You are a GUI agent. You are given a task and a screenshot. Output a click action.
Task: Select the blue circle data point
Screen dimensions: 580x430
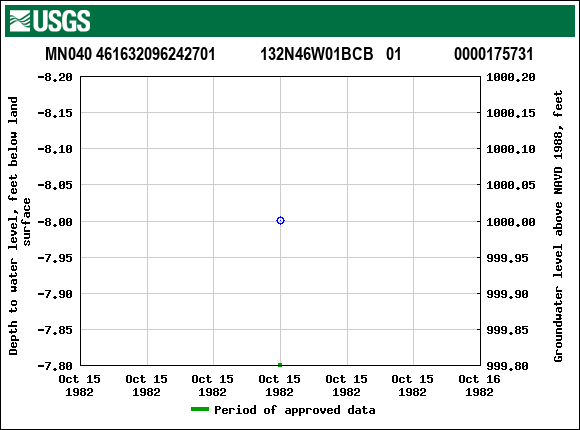pyautogui.click(x=280, y=221)
